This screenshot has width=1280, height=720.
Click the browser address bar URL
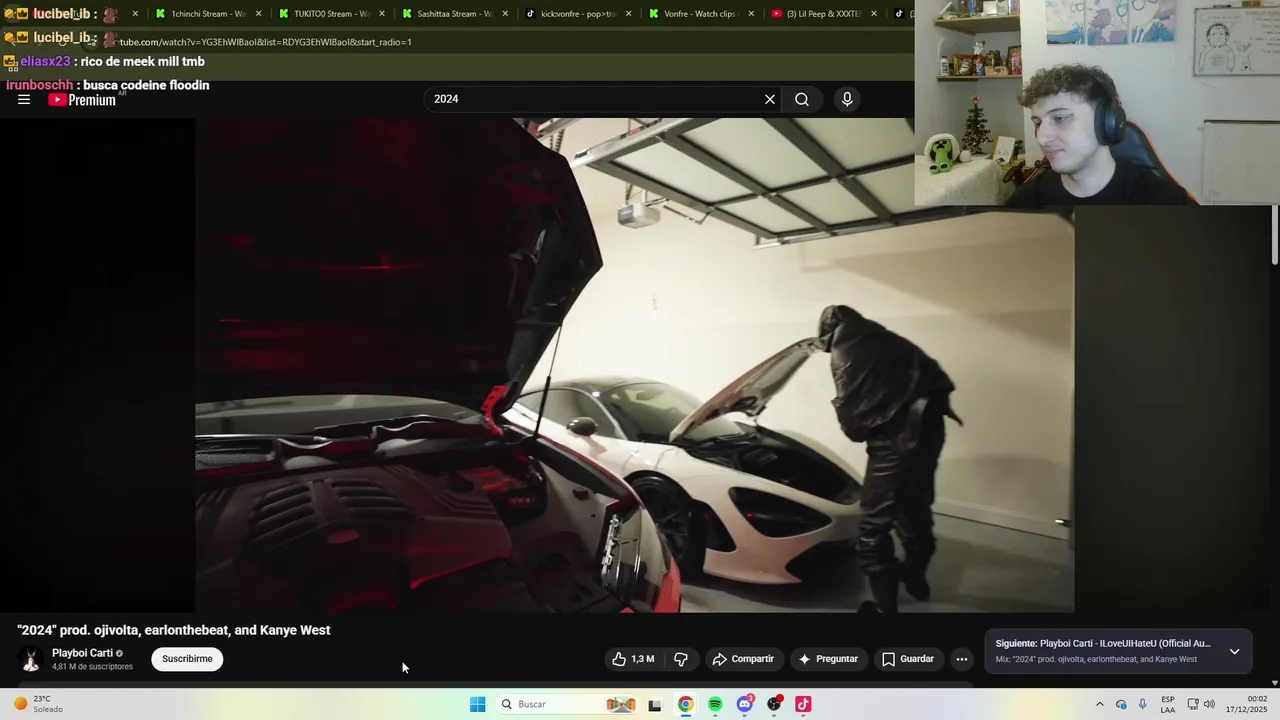tap(265, 42)
